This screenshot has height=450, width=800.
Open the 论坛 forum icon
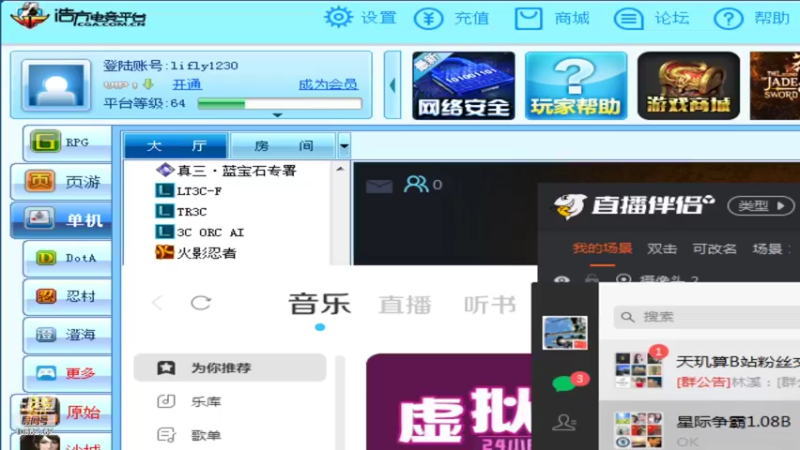629,19
